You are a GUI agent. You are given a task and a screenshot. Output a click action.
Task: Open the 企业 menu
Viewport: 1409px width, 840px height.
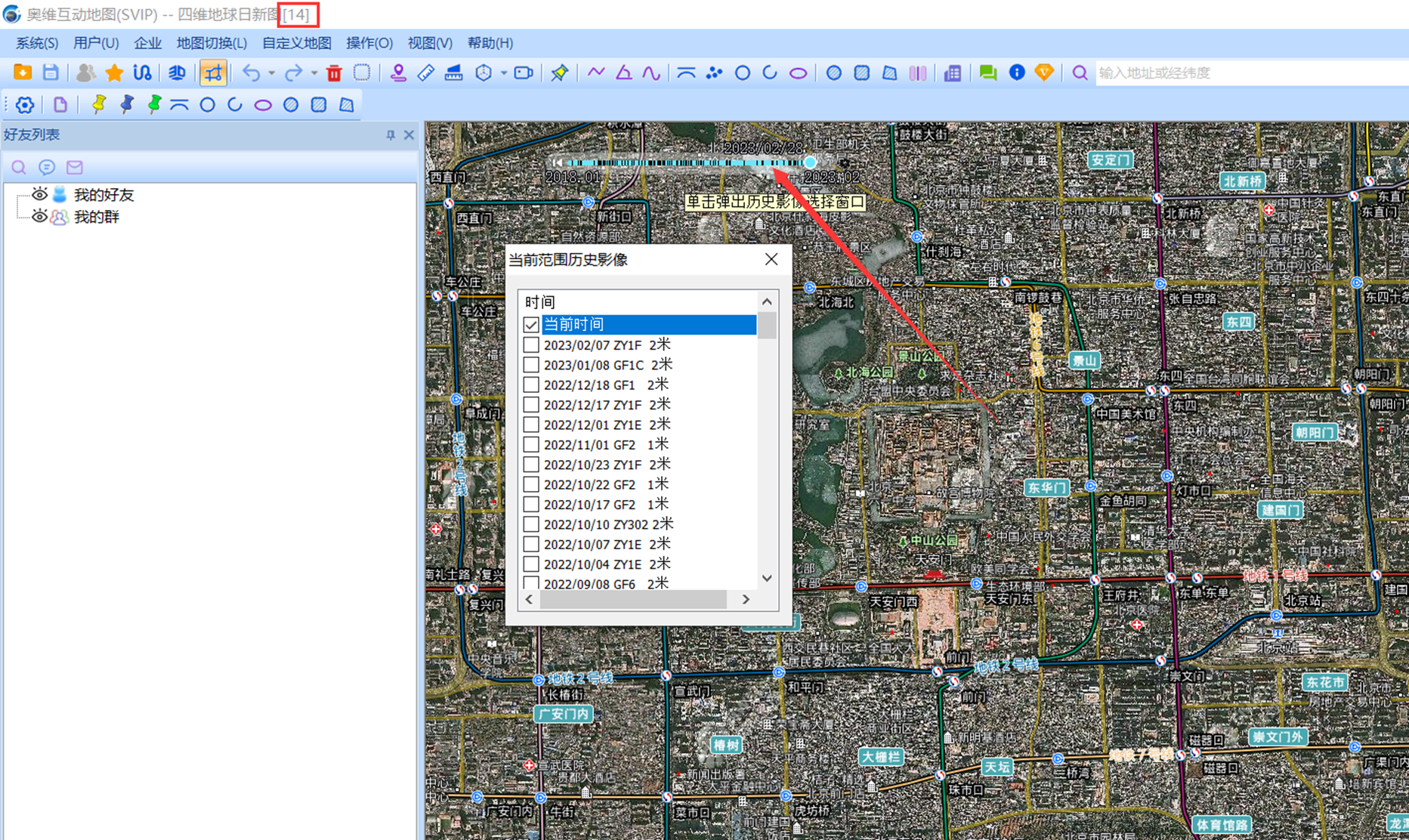click(148, 43)
